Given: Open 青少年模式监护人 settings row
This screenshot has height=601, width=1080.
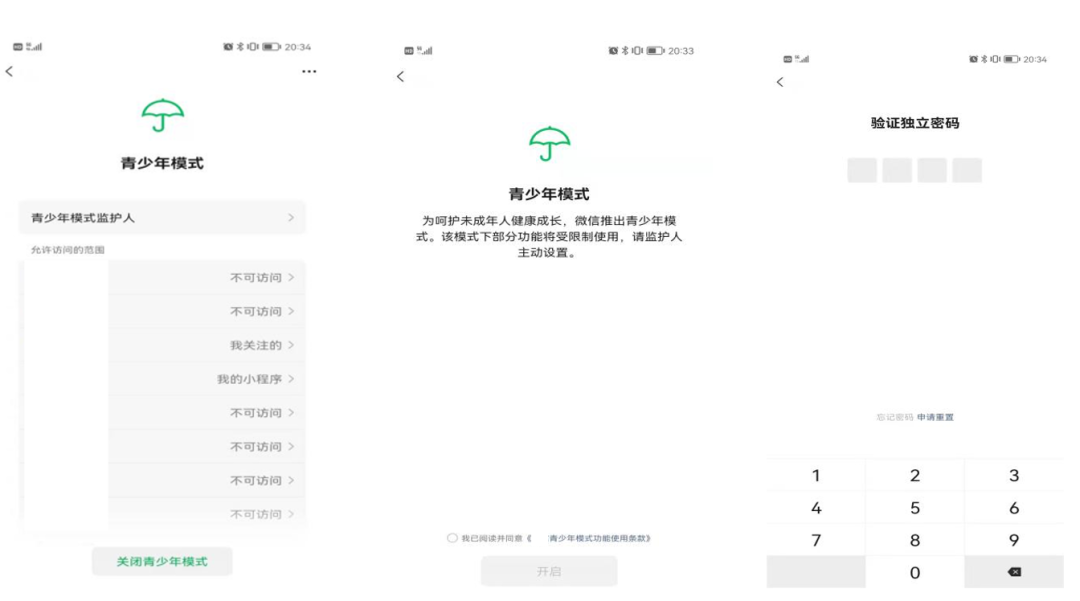Looking at the screenshot, I should coord(162,218).
